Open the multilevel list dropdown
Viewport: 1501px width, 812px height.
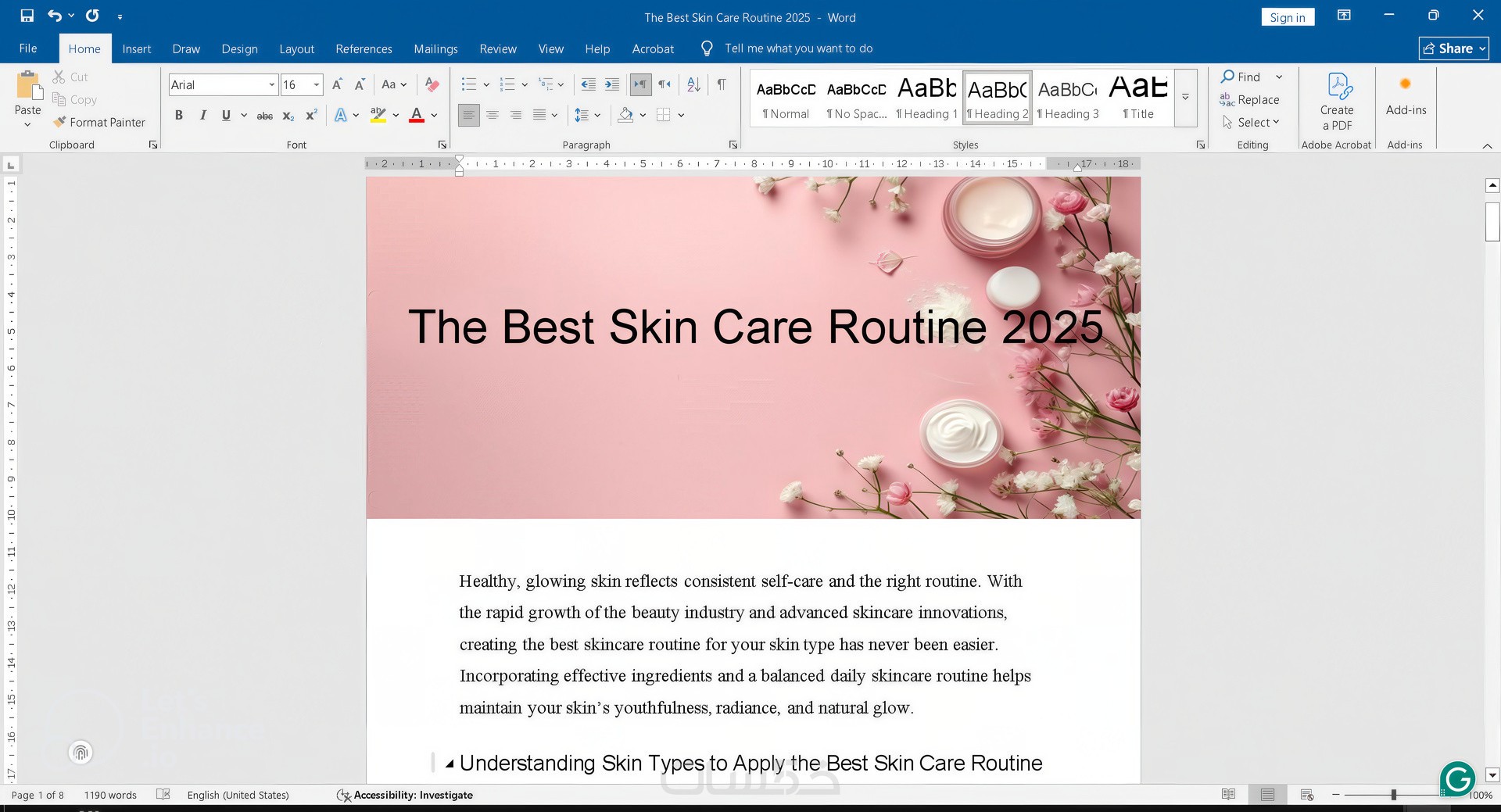click(x=561, y=84)
